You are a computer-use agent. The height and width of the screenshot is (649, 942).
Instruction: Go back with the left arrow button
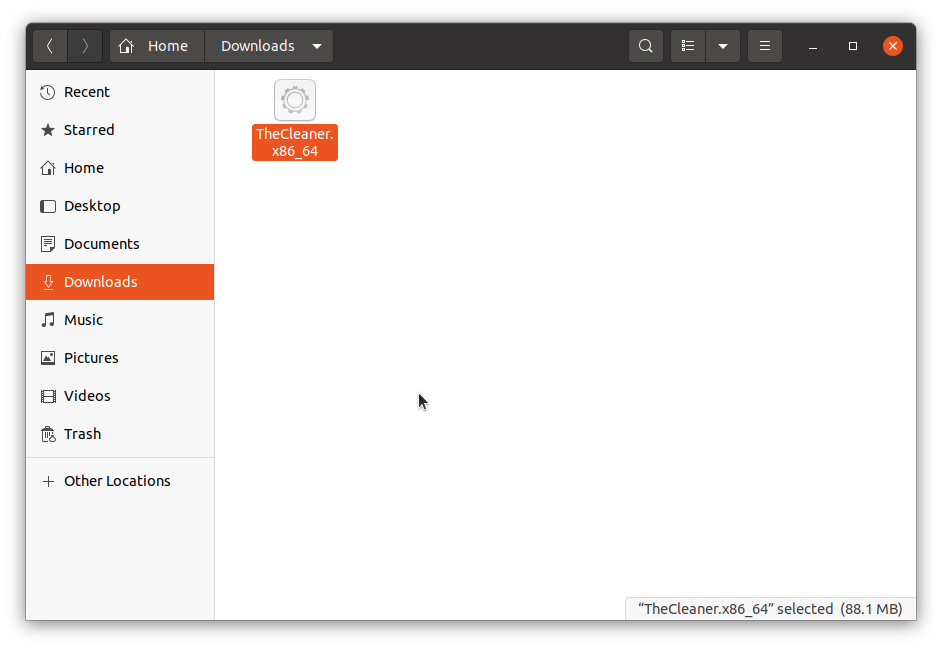click(50, 46)
